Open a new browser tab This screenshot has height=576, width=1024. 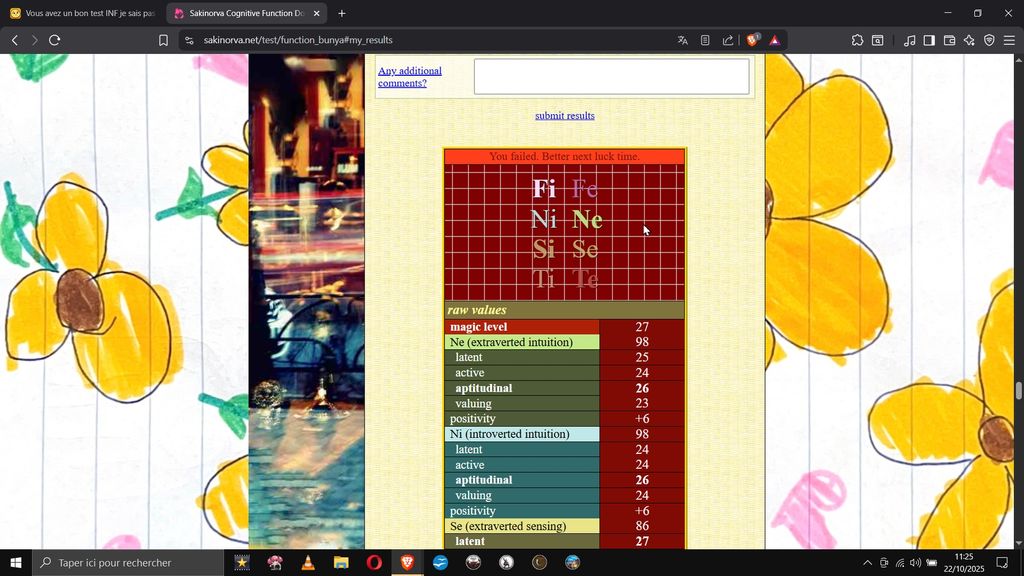coord(342,14)
